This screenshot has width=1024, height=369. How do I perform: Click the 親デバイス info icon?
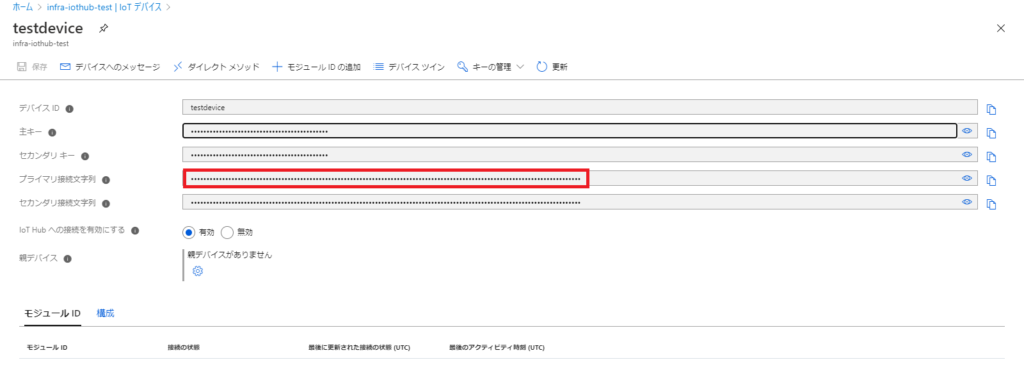67,259
